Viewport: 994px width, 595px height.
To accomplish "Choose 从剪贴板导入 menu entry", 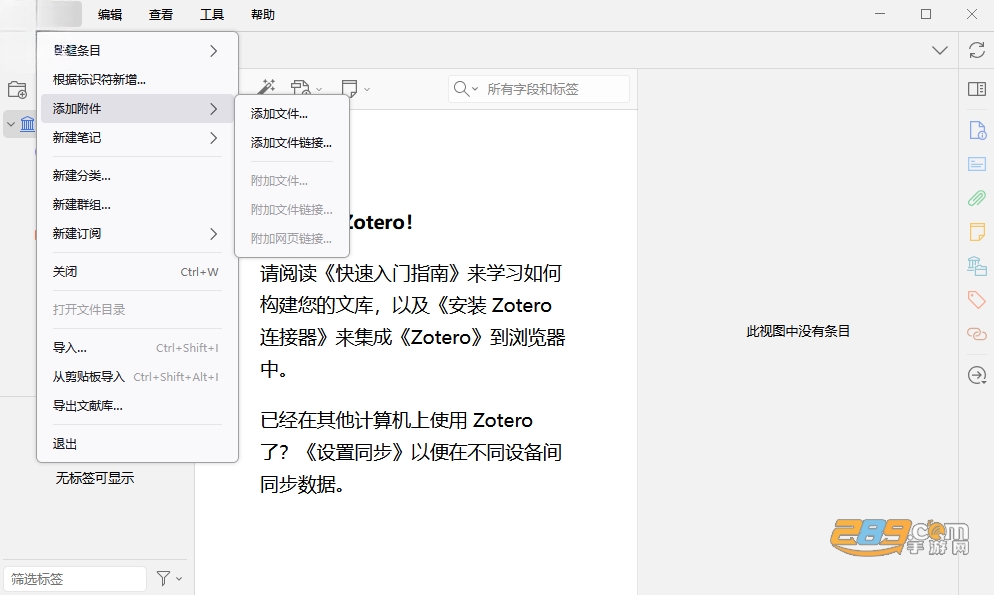I will [138, 377].
